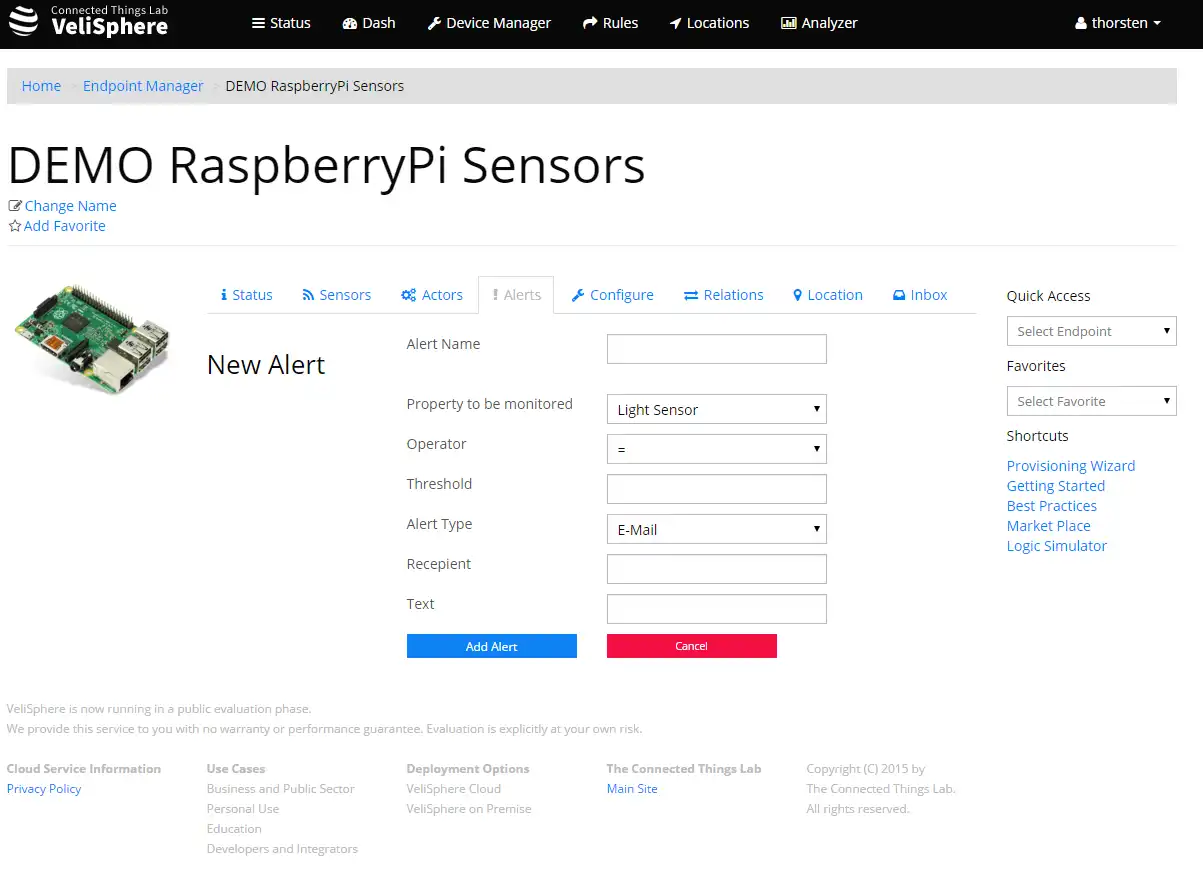
Task: Open the Analyzer menu in navbar
Action: point(819,23)
